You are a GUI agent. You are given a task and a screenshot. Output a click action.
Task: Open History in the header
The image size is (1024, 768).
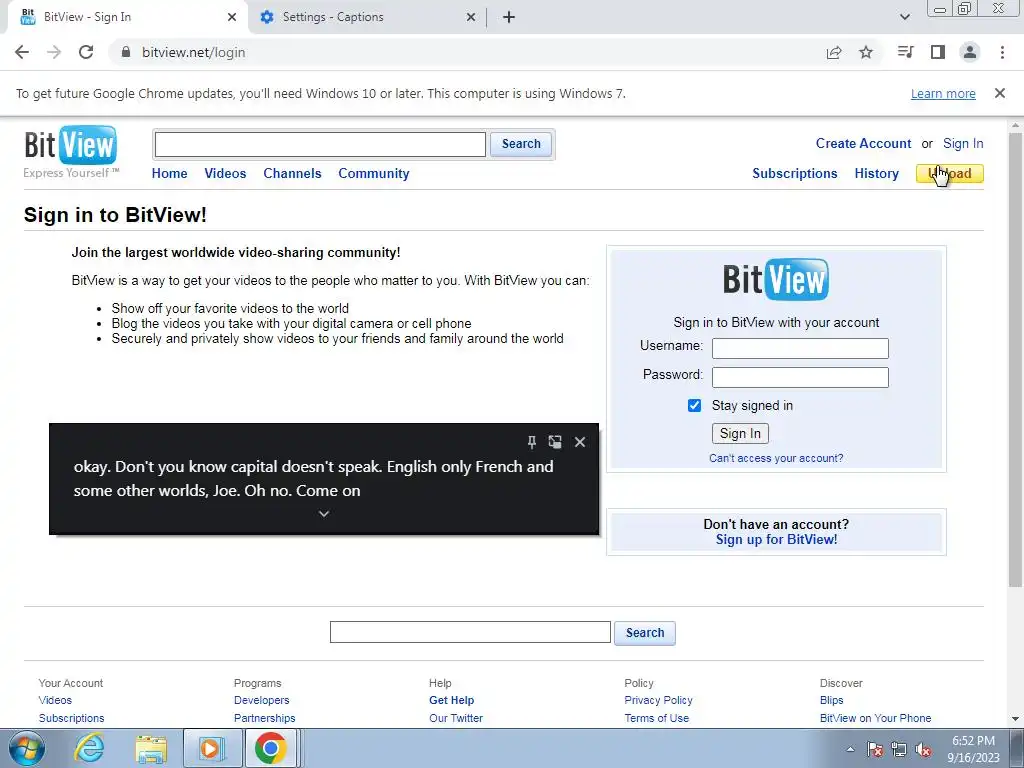click(876, 174)
